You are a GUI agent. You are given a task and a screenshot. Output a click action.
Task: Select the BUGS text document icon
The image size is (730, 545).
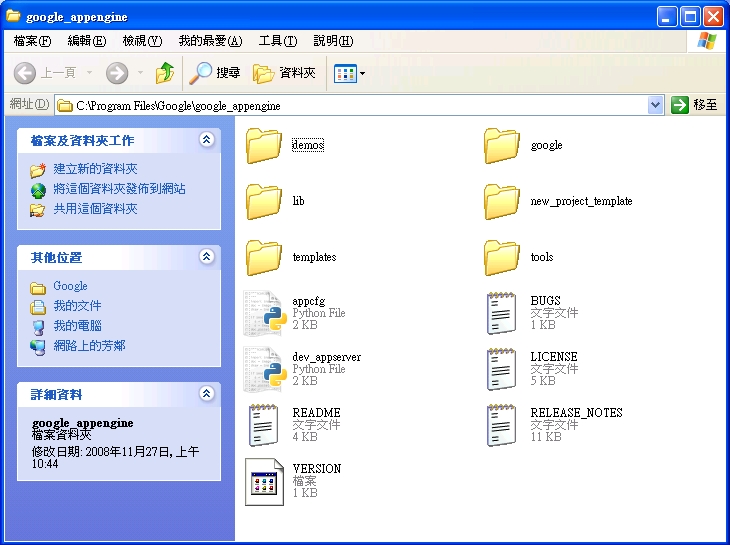(501, 313)
